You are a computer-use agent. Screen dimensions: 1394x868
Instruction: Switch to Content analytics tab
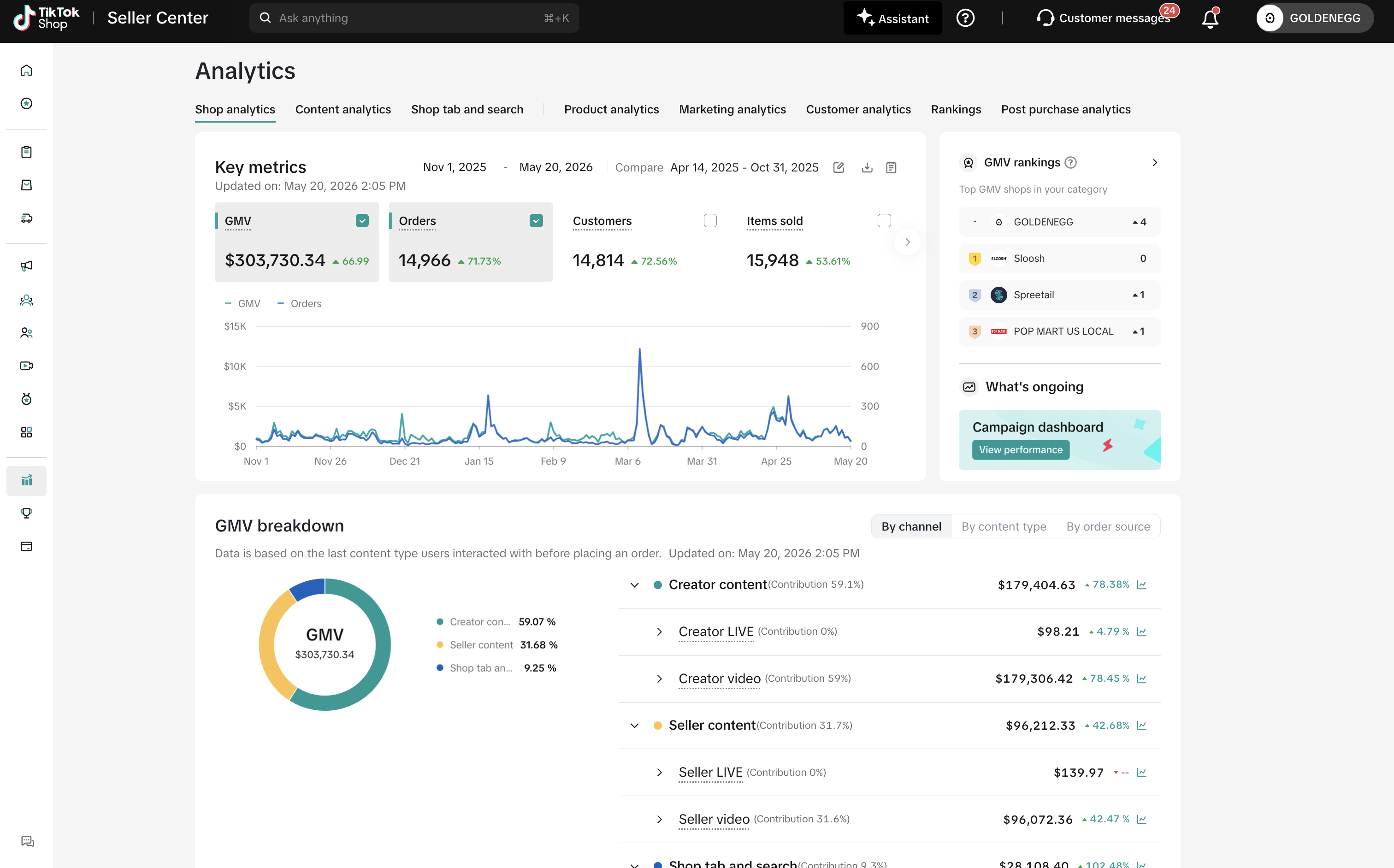[x=343, y=109]
